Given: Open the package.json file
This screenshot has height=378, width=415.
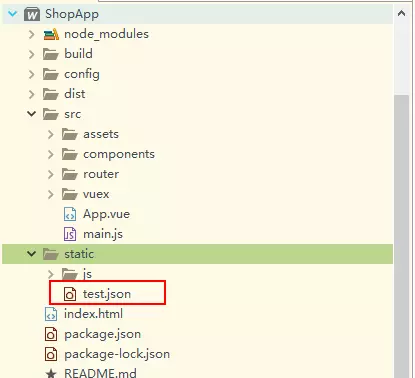Looking at the screenshot, I should tap(102, 334).
